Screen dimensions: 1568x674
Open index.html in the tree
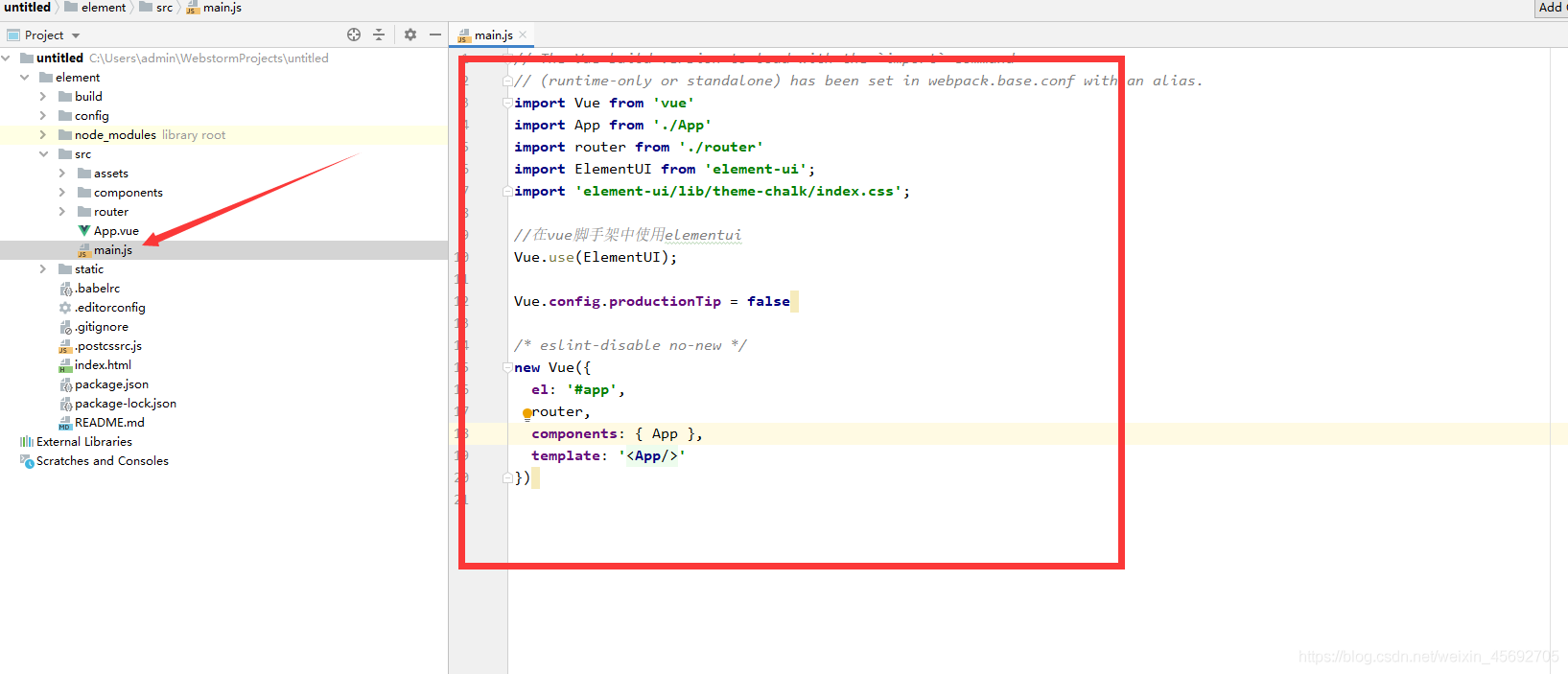pos(103,365)
